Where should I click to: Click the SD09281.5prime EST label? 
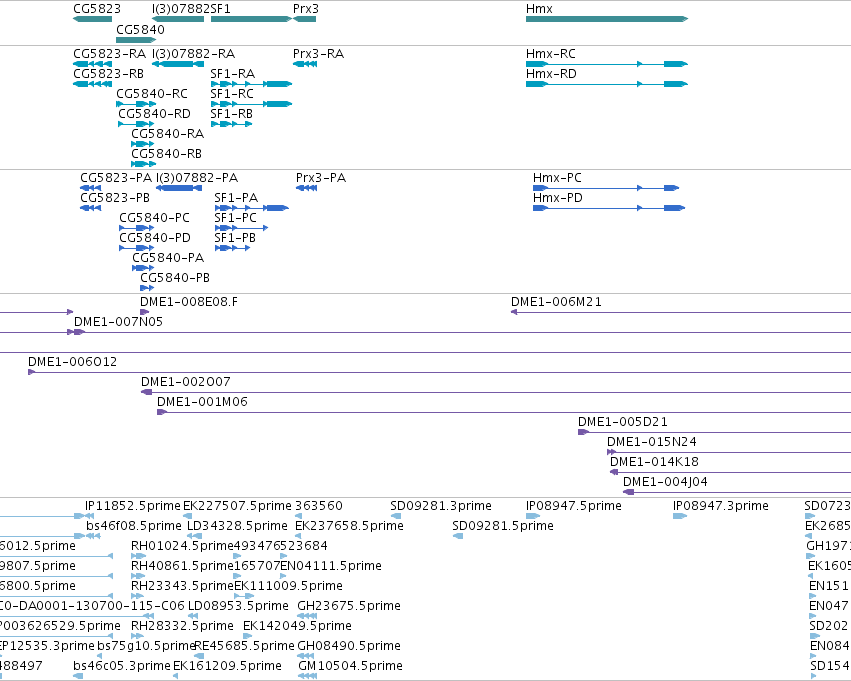[503, 526]
